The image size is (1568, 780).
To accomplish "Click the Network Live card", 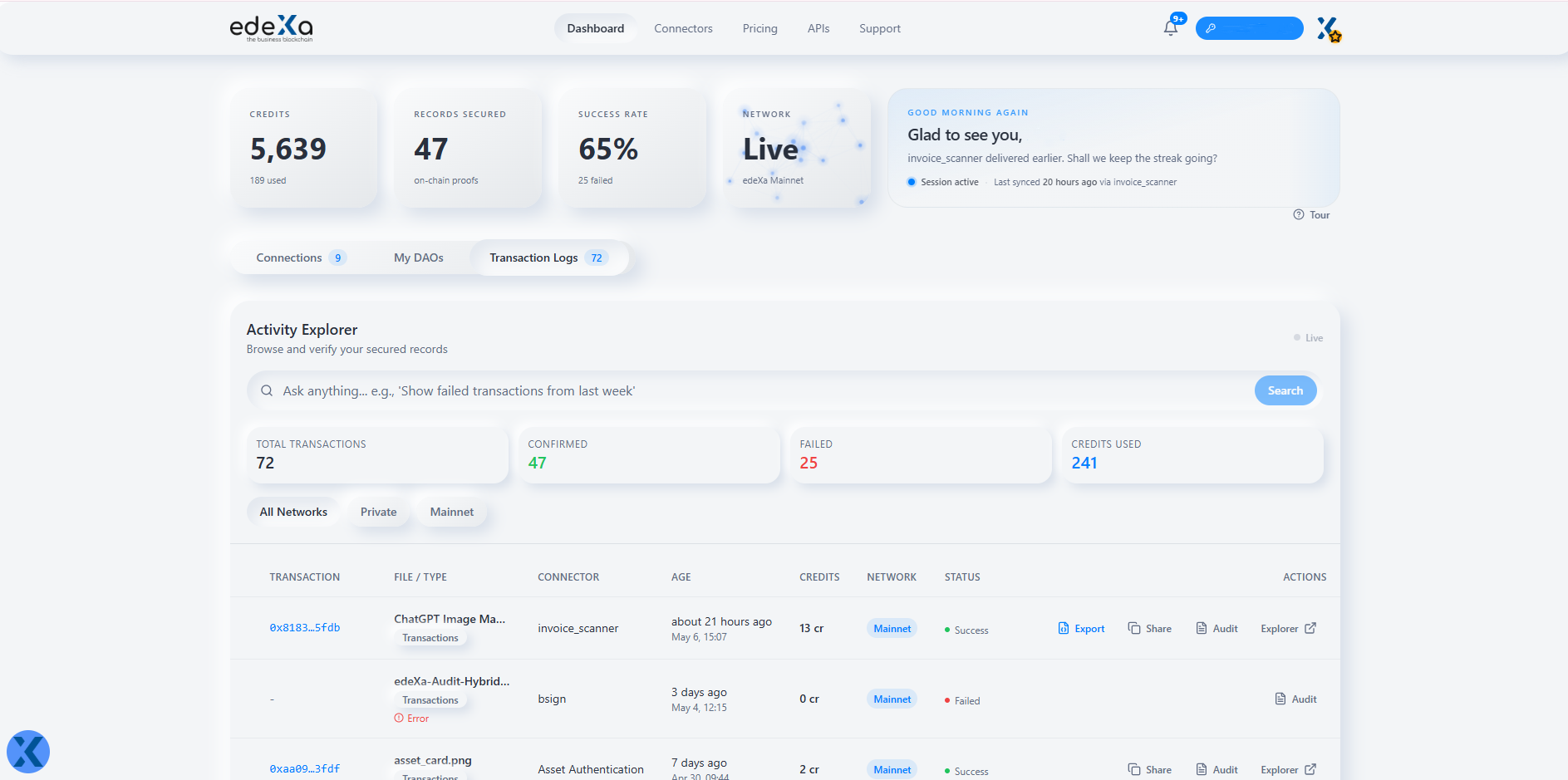I will [x=798, y=148].
